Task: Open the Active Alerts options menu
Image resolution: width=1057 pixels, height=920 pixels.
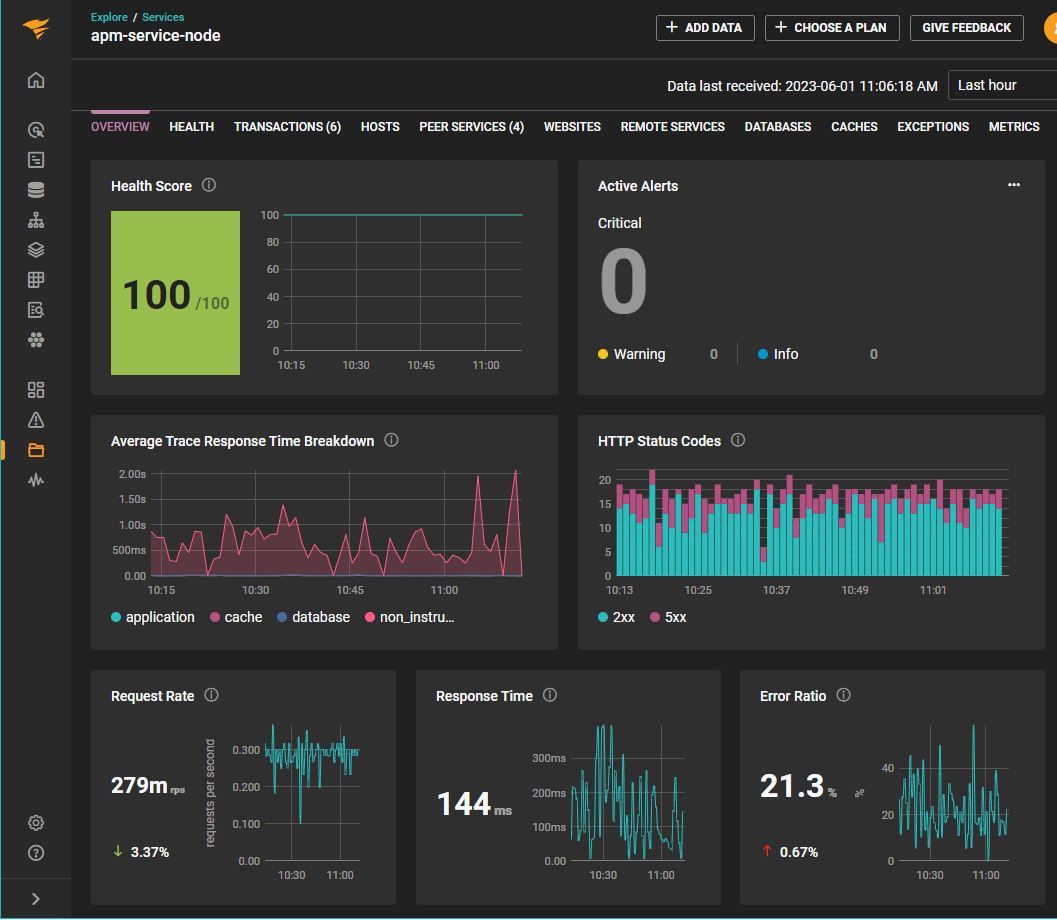Action: click(x=1014, y=184)
